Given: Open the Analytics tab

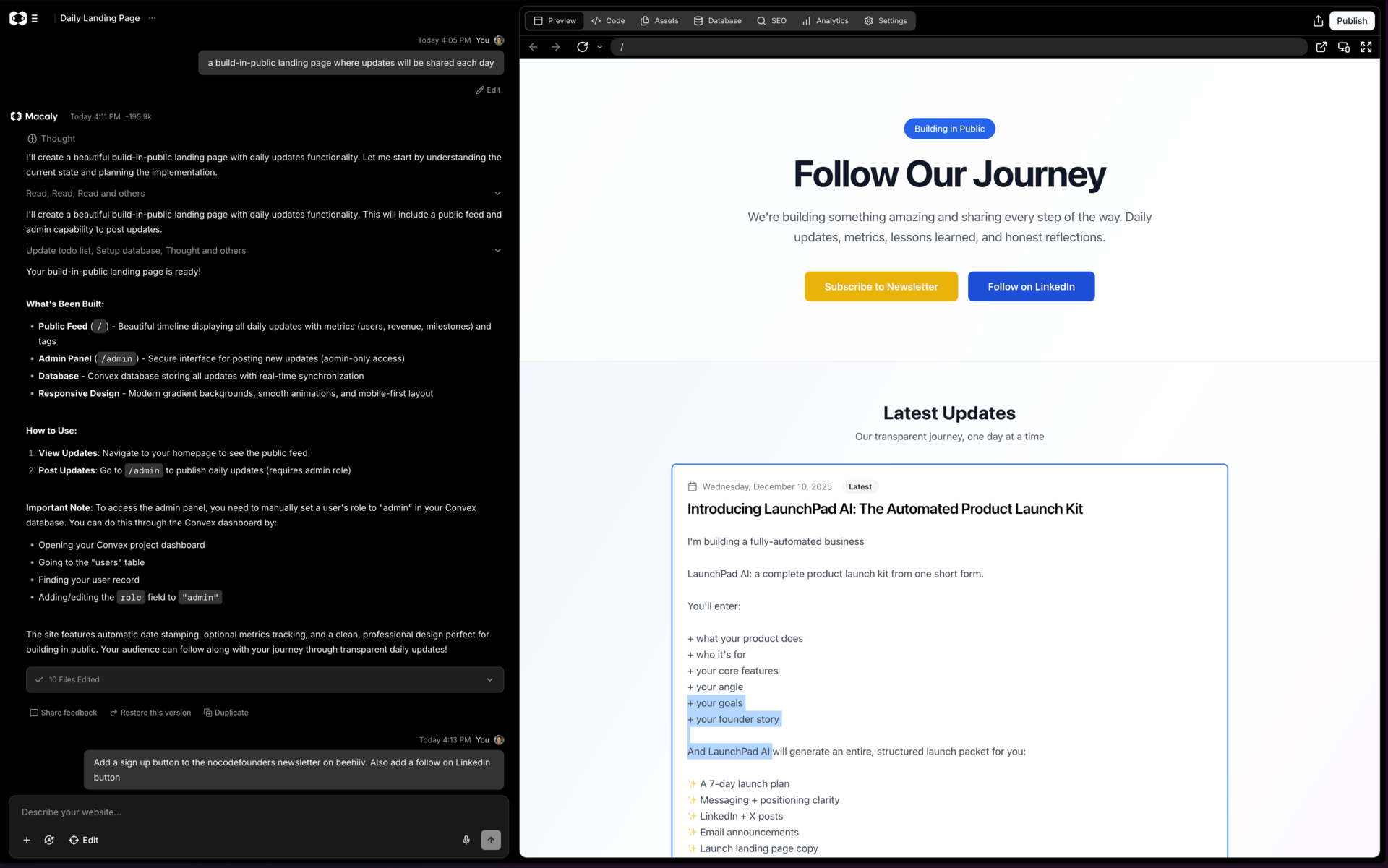Looking at the screenshot, I should point(825,21).
